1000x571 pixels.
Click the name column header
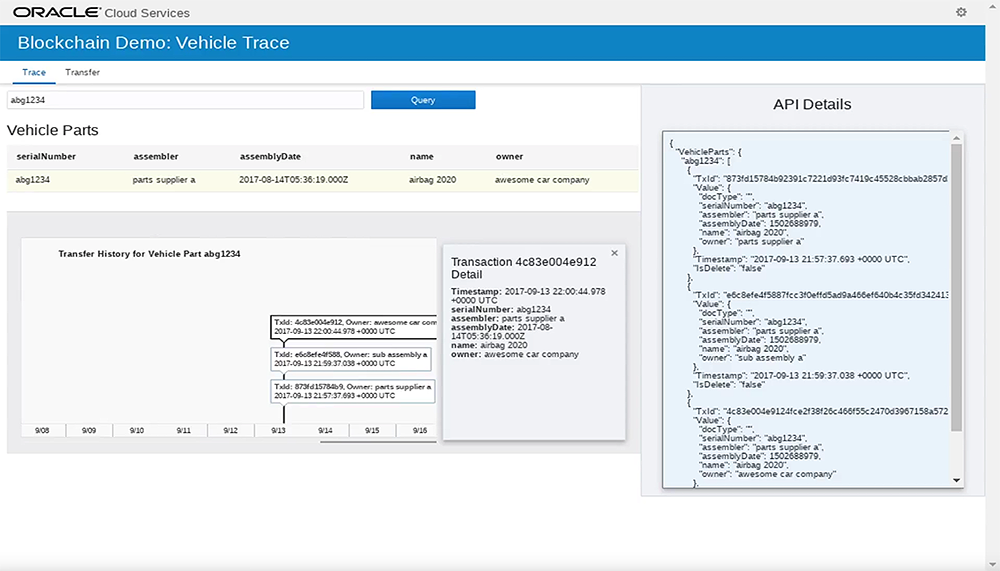[422, 156]
